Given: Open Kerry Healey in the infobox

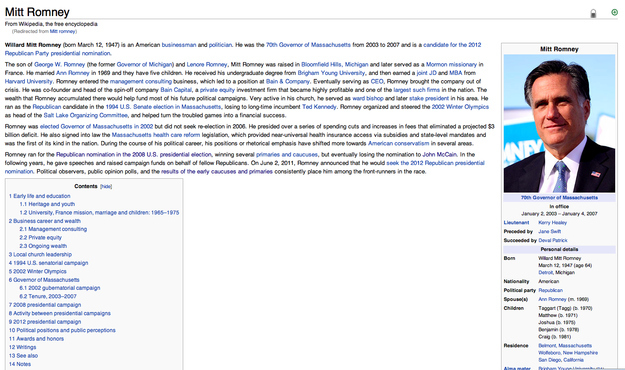Looking at the screenshot, I should tap(552, 223).
